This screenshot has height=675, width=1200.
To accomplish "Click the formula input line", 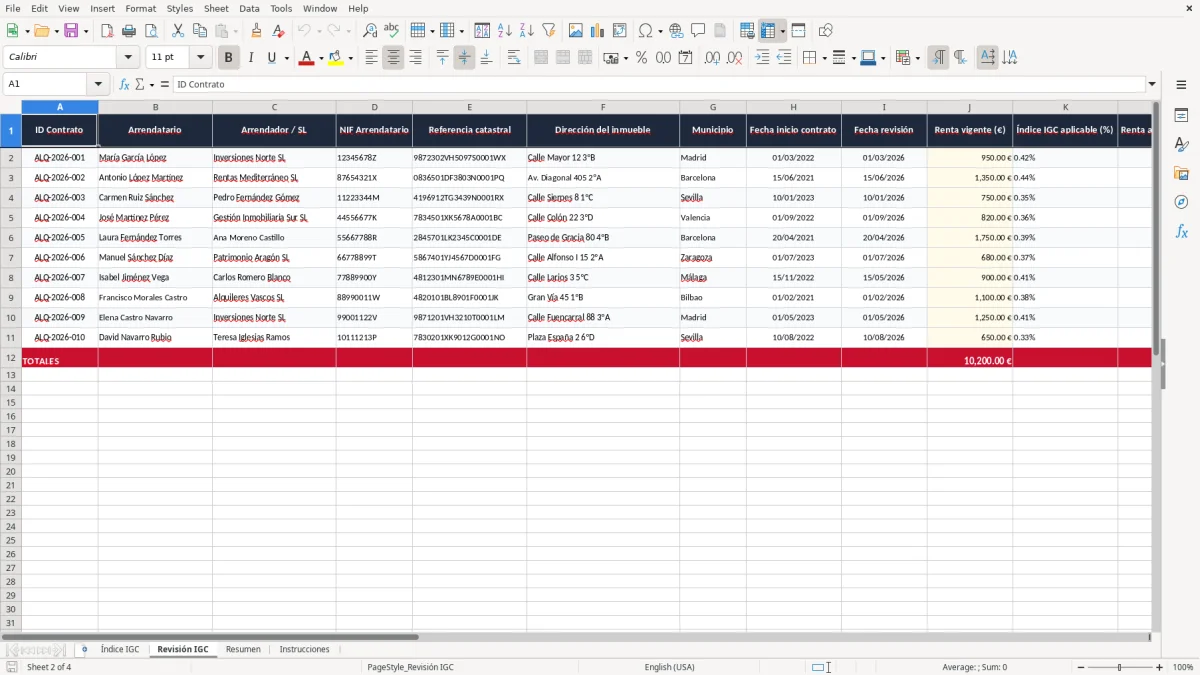I will tap(659, 84).
